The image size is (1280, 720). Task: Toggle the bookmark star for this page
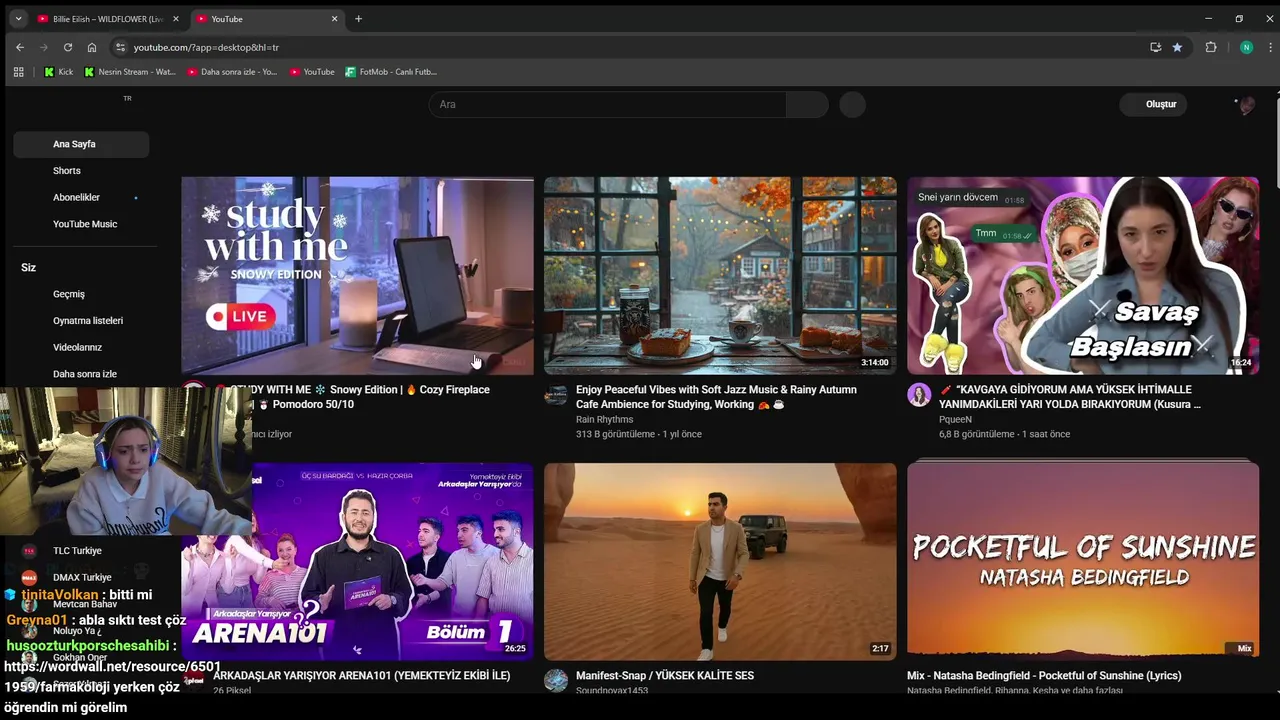click(1178, 47)
